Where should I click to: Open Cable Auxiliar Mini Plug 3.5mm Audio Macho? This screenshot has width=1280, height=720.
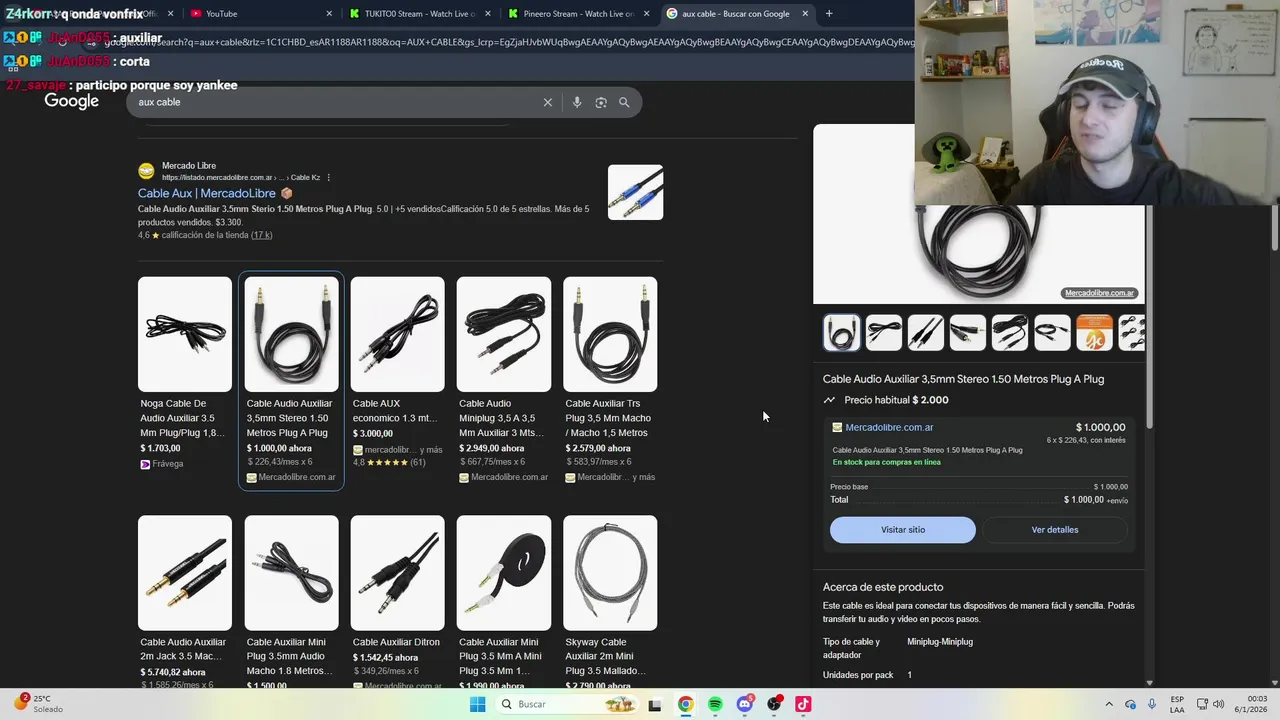click(291, 600)
